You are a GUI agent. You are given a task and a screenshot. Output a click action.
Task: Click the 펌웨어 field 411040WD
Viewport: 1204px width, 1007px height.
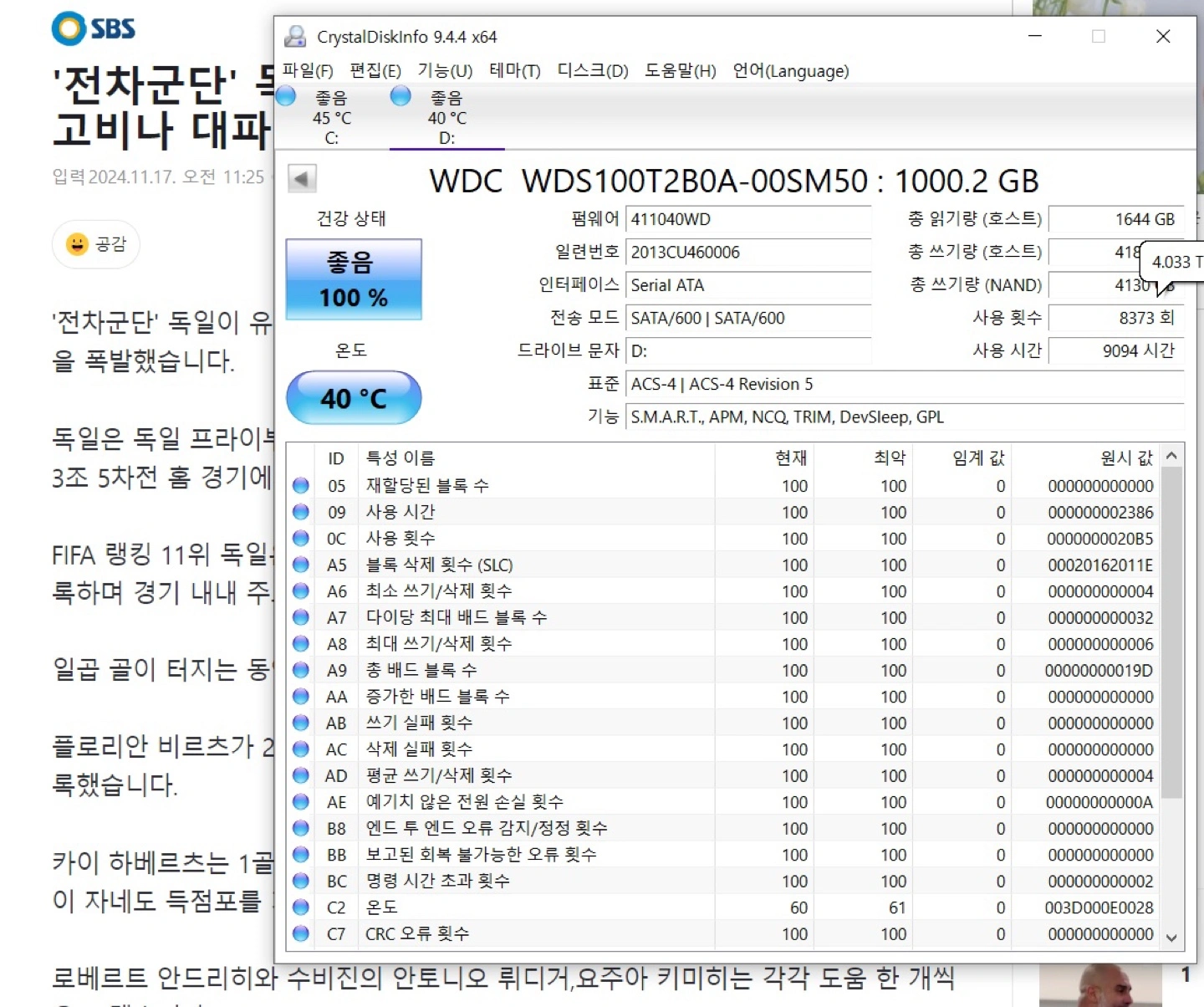[748, 219]
